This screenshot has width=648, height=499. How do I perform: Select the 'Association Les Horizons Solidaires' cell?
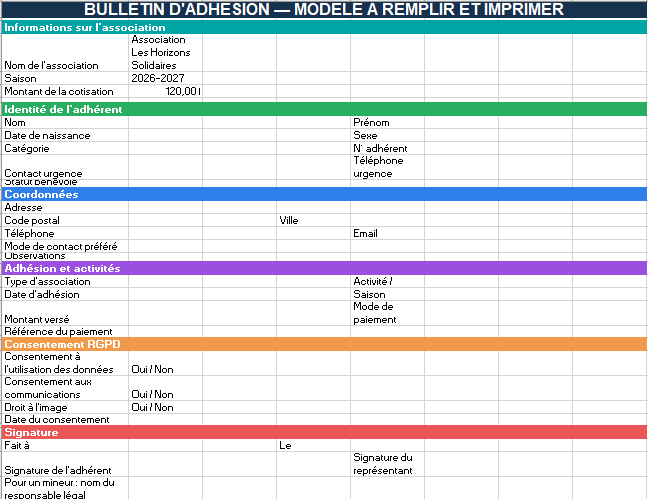[165, 53]
